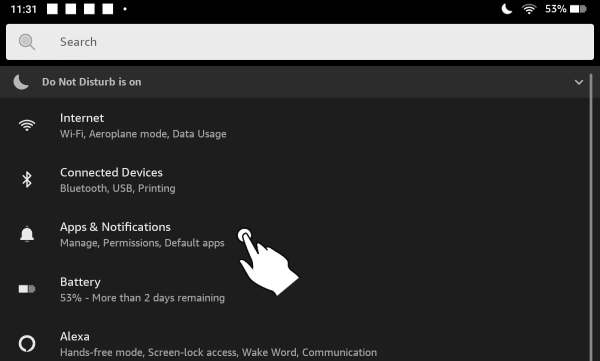Open the 'Do Not Disturb is on' banner text
The height and width of the screenshot is (361, 600).
tap(91, 82)
